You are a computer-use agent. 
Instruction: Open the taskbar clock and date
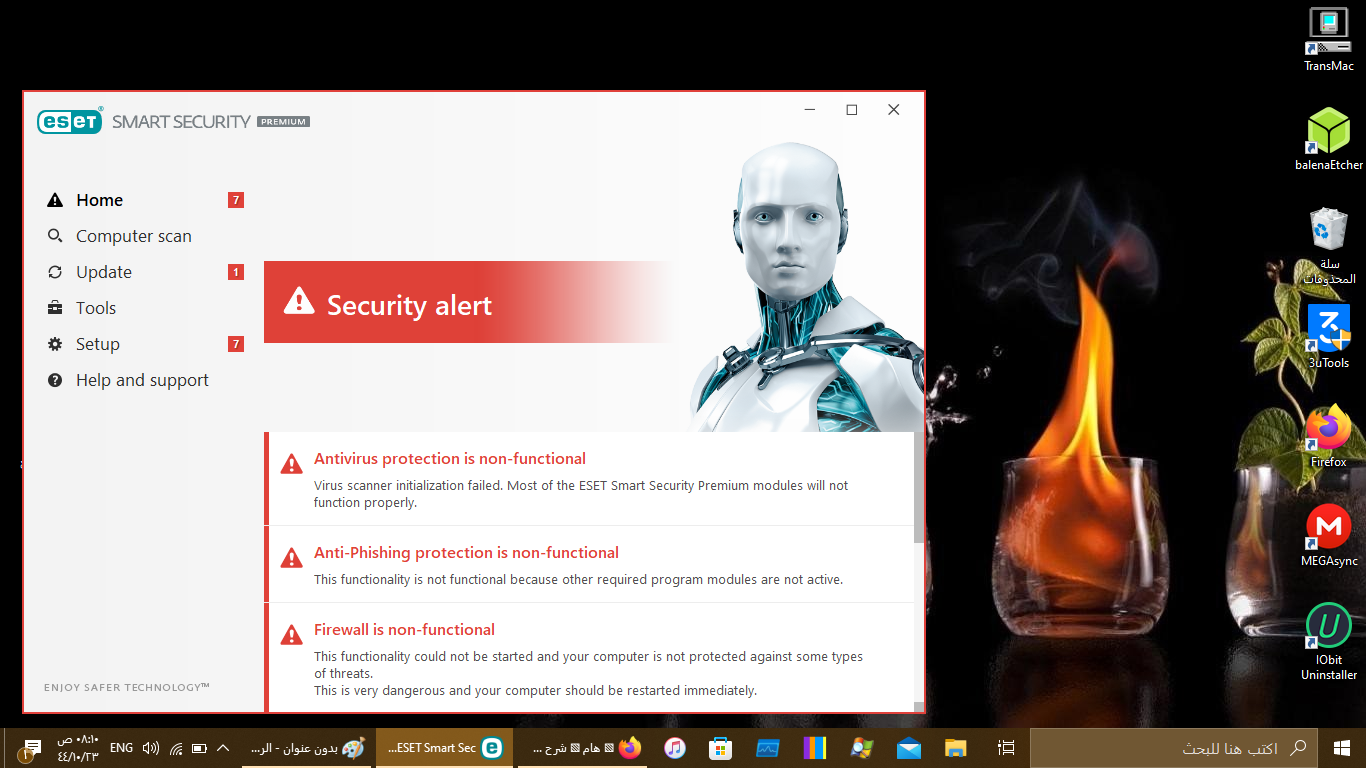[x=78, y=748]
